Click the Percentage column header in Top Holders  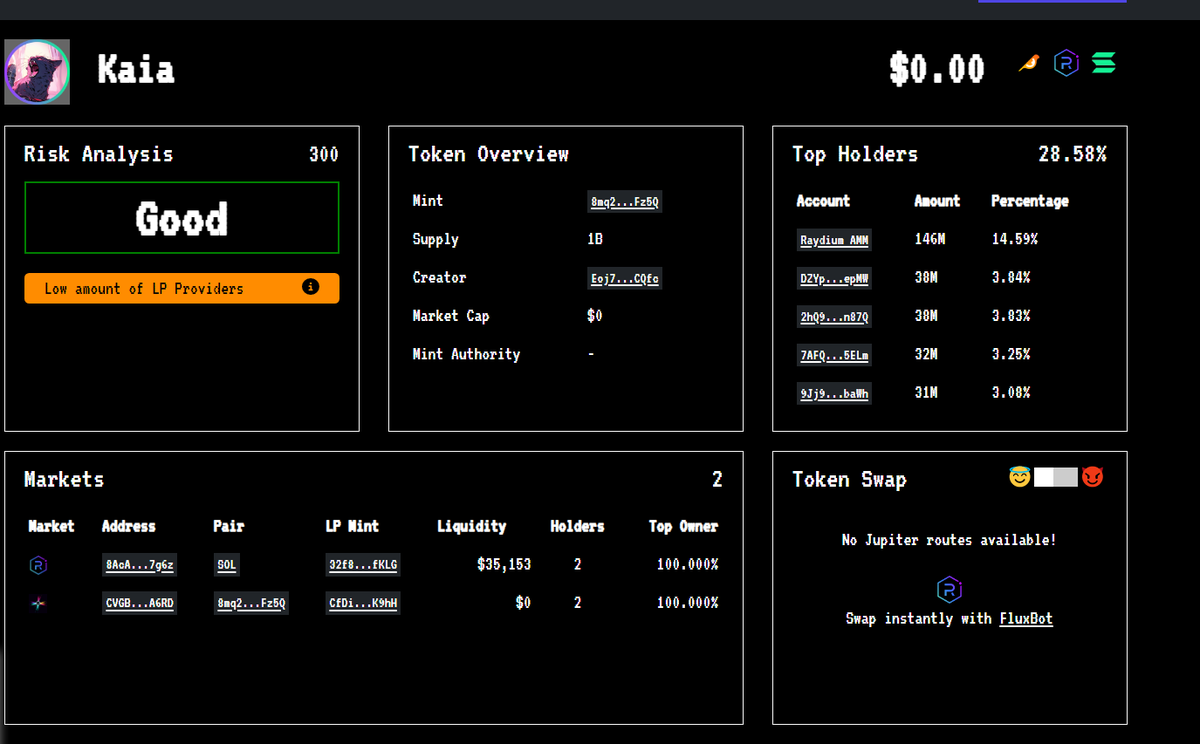pyautogui.click(x=1030, y=201)
